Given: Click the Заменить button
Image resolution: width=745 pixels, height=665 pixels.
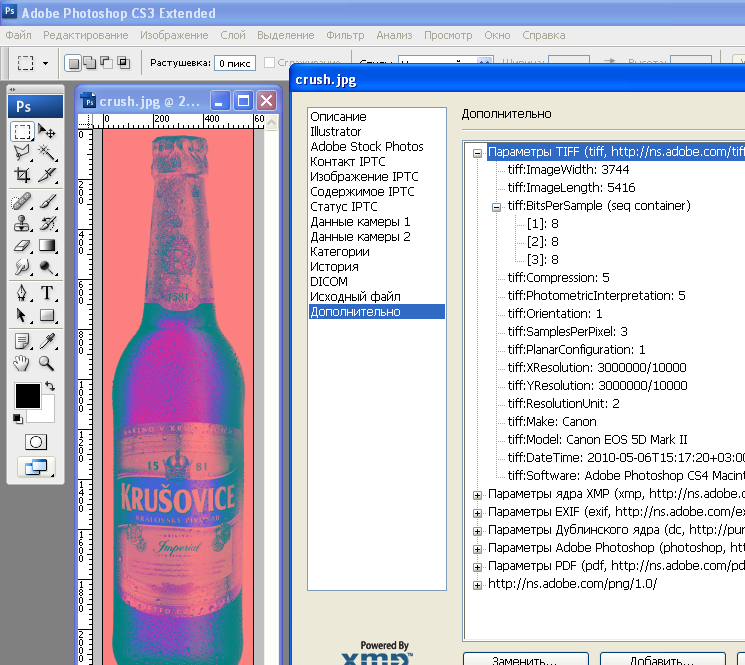Looking at the screenshot, I should pos(525,659).
